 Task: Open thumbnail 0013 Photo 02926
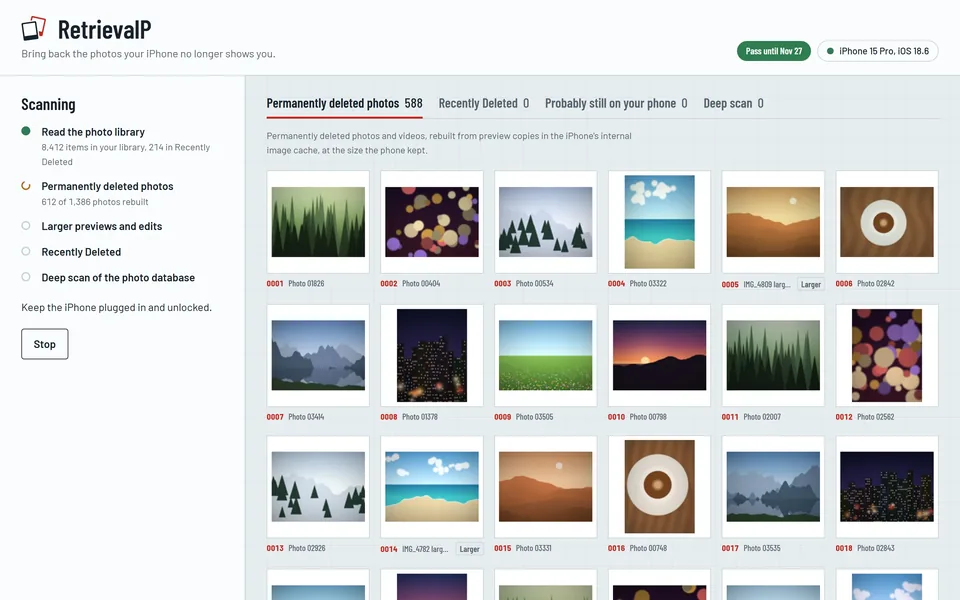tap(318, 487)
